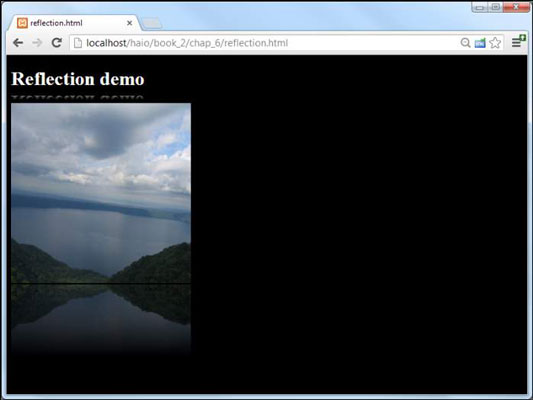
Task: Select the reflection.html tab
Action: (74, 23)
